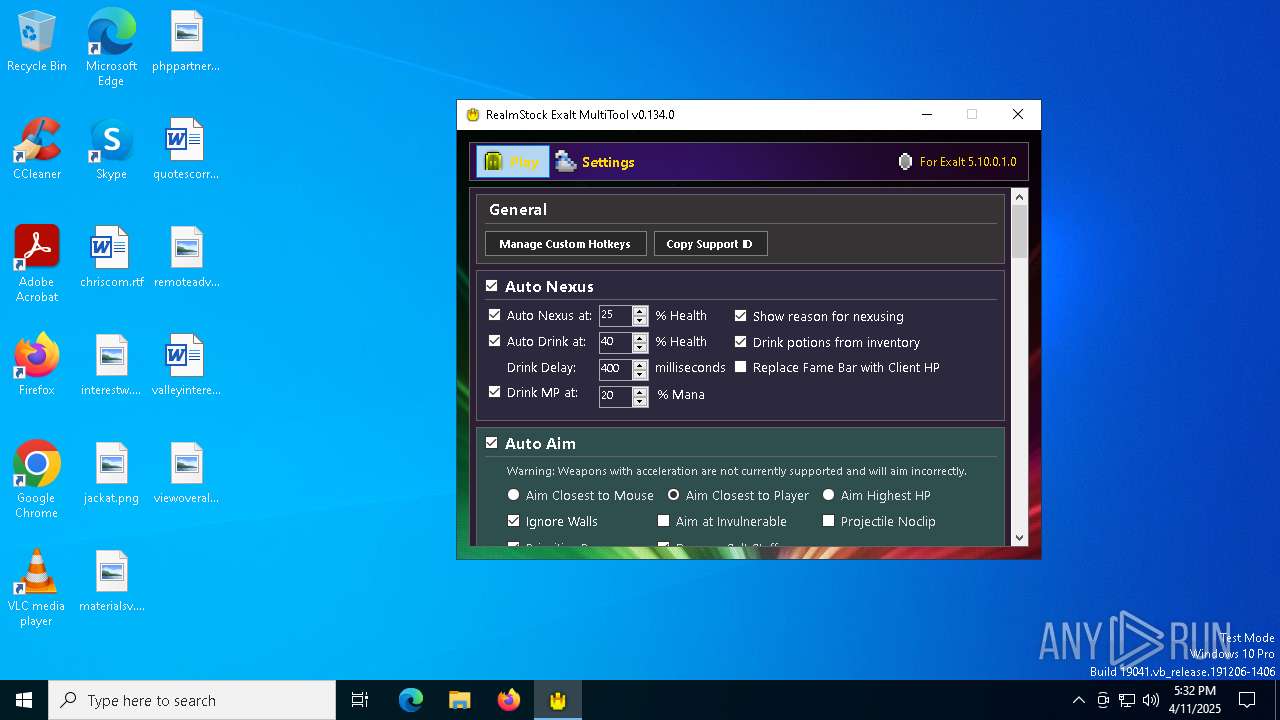This screenshot has height=720, width=1280.
Task: Select the chriscom.rtf document icon
Action: coord(111,258)
